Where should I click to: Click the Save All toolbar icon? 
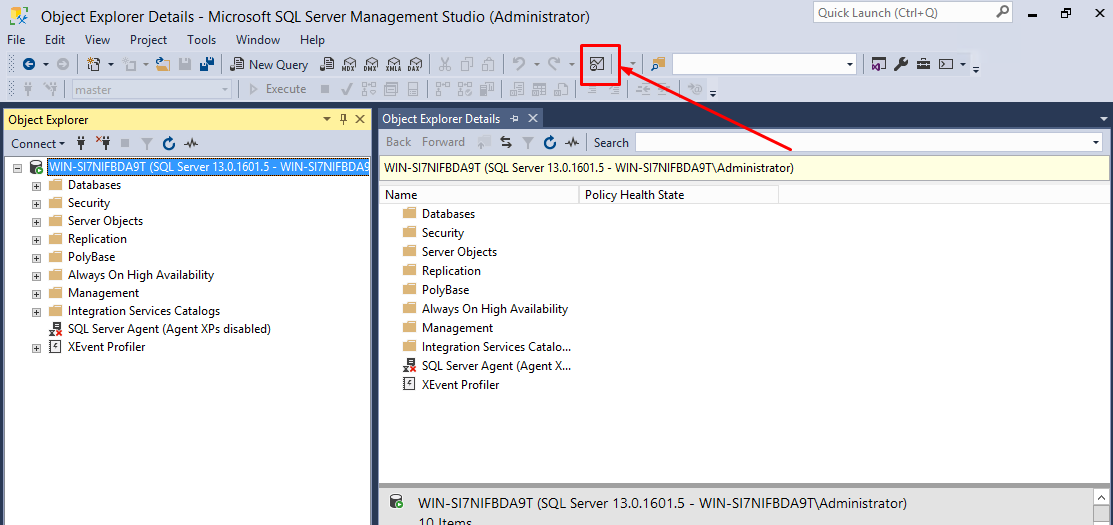(207, 65)
